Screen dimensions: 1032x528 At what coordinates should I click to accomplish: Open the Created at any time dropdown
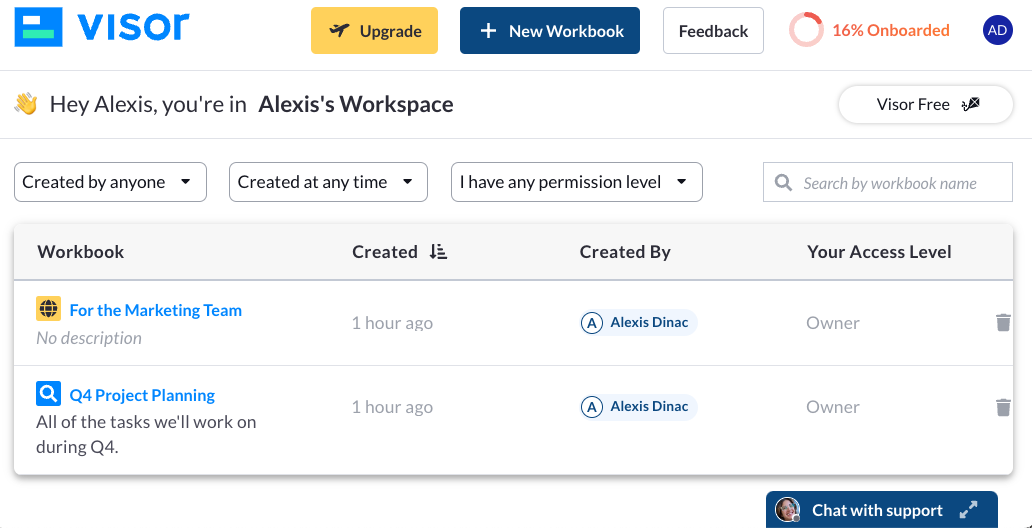(328, 182)
